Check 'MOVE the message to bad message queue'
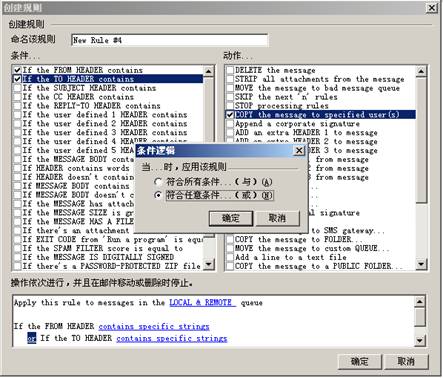 (230, 88)
